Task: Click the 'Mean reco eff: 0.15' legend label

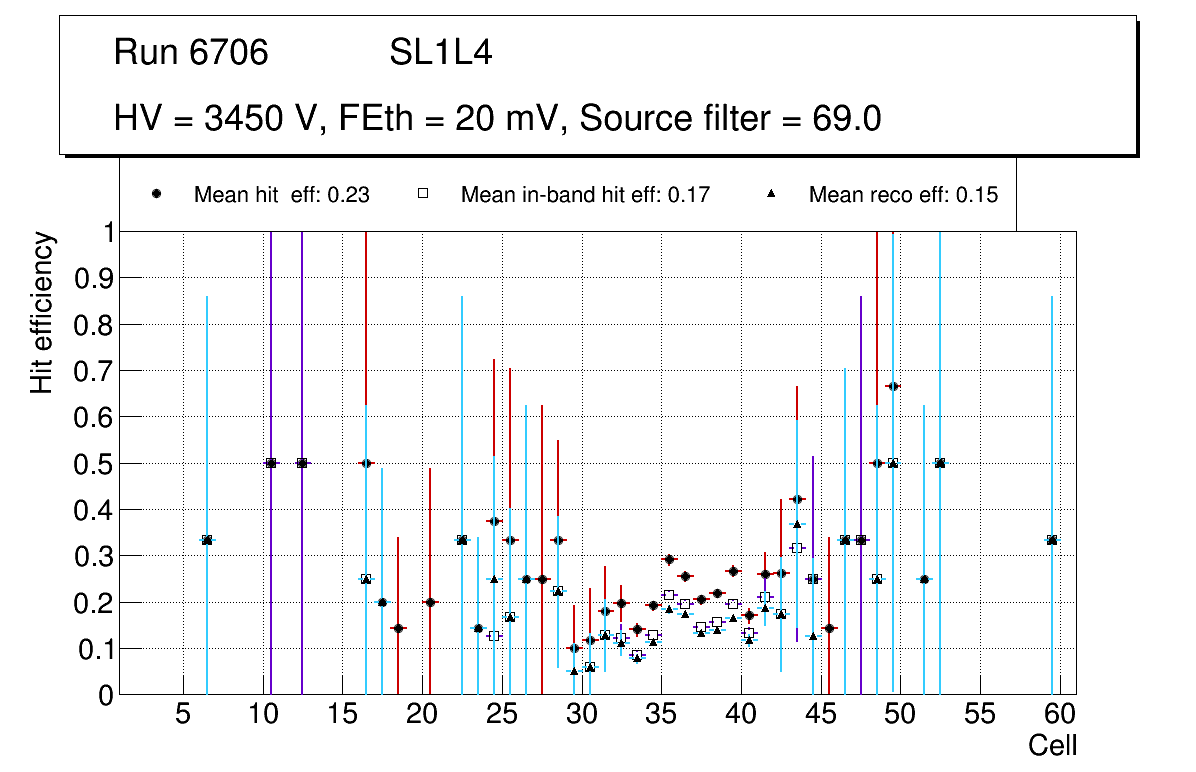Action: coord(903,195)
